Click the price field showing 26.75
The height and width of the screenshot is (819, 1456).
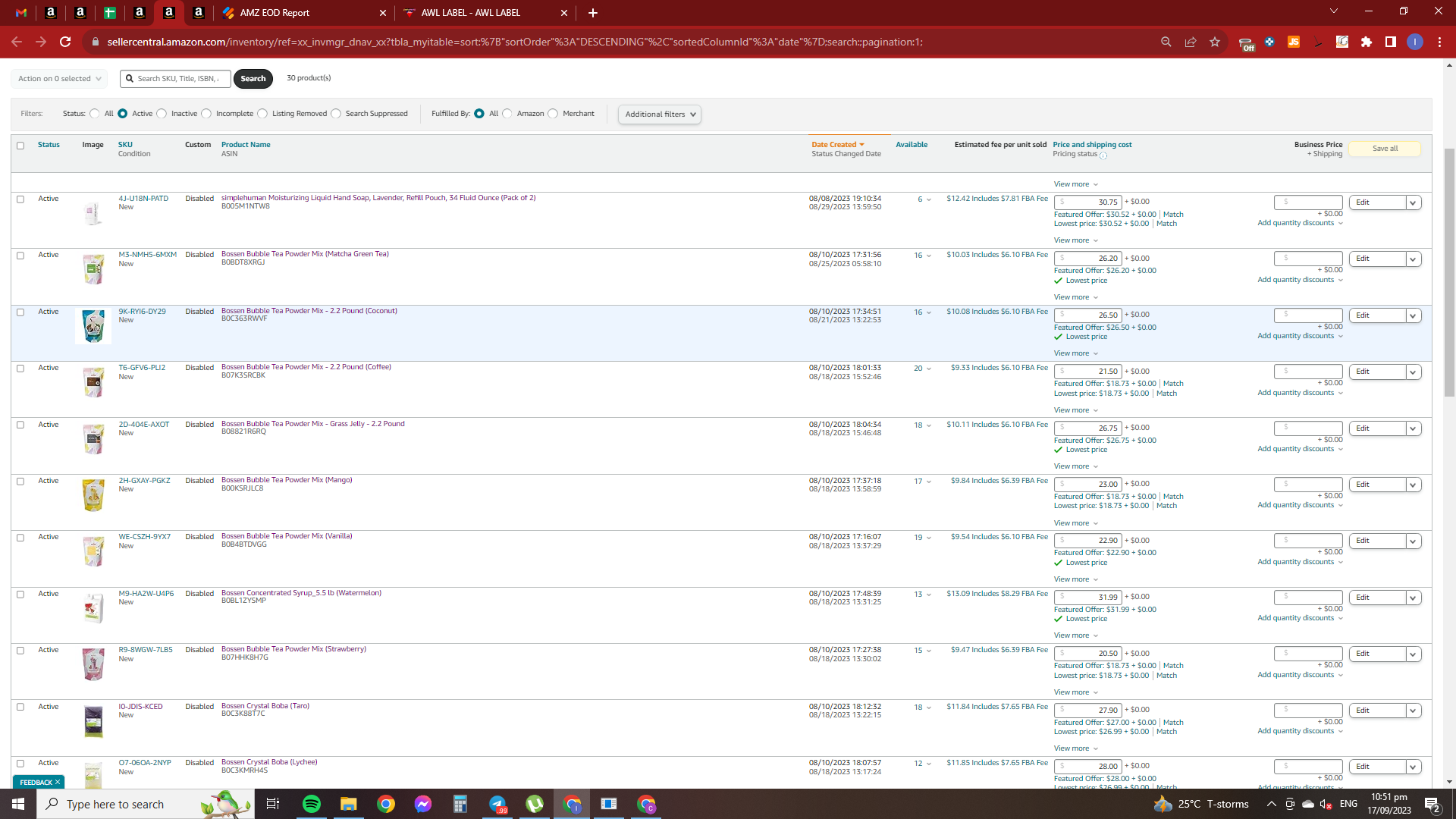[1088, 428]
